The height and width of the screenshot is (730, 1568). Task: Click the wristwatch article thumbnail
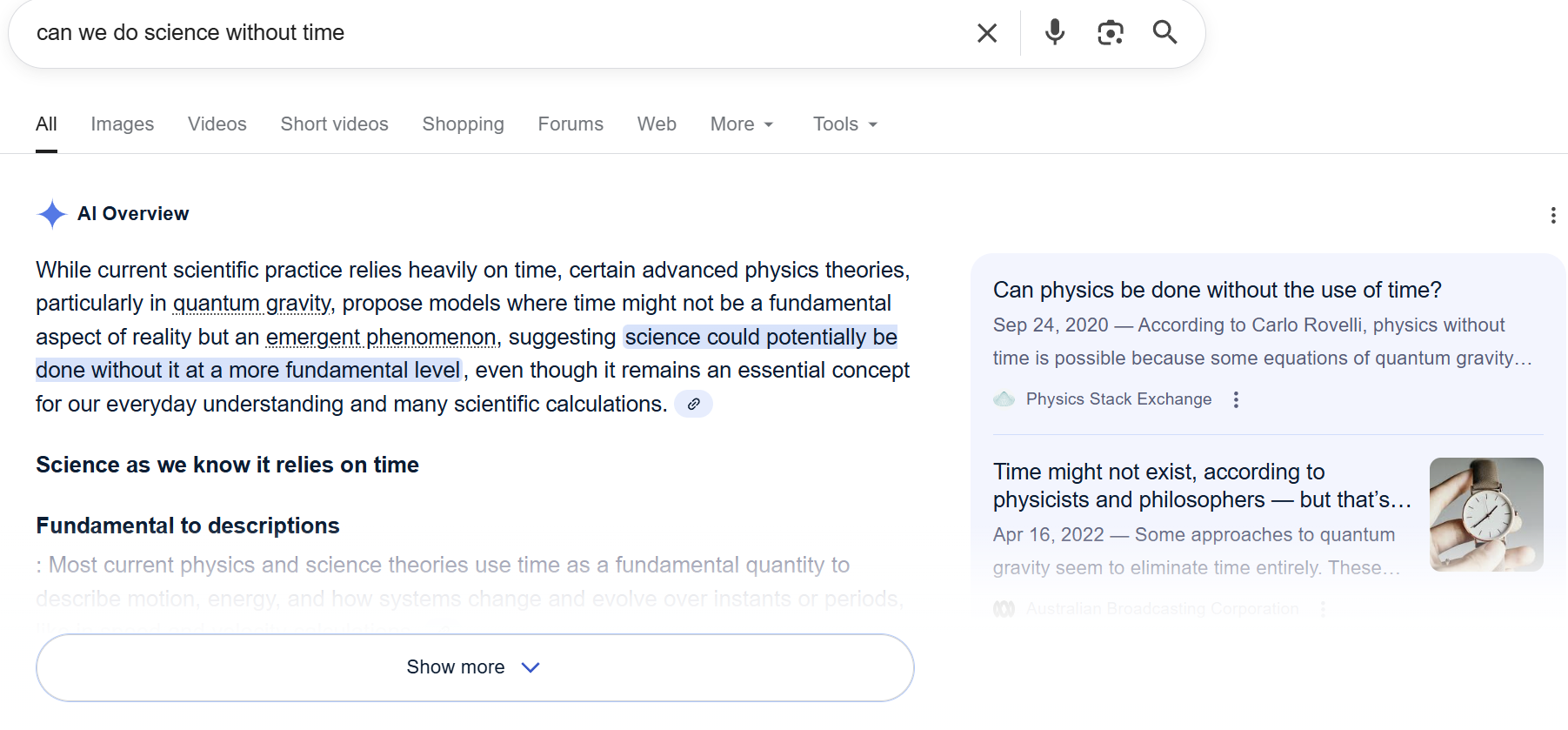[x=1486, y=514]
